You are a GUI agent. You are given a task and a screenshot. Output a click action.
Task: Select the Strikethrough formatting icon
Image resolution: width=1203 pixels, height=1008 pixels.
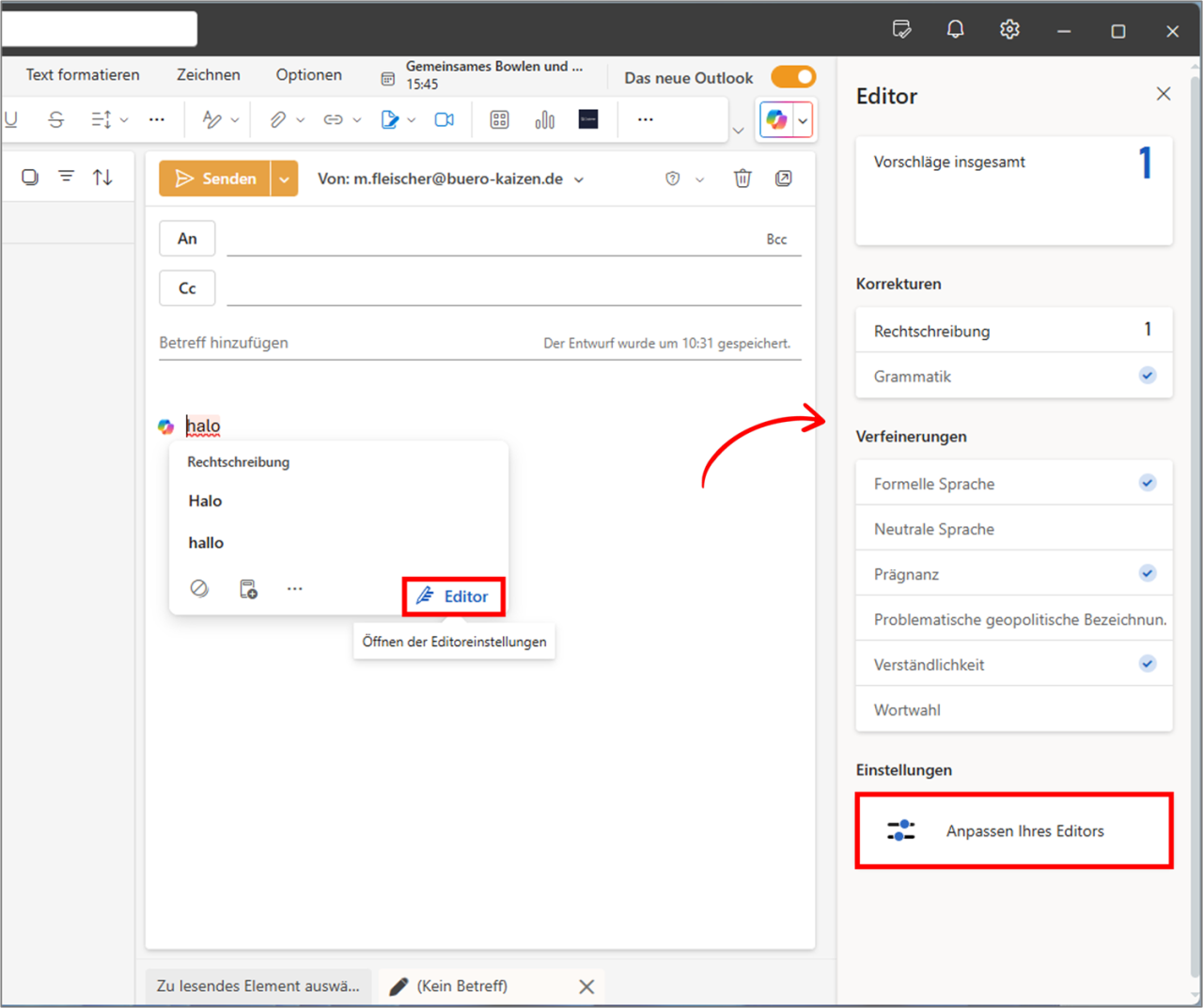pyautogui.click(x=55, y=119)
